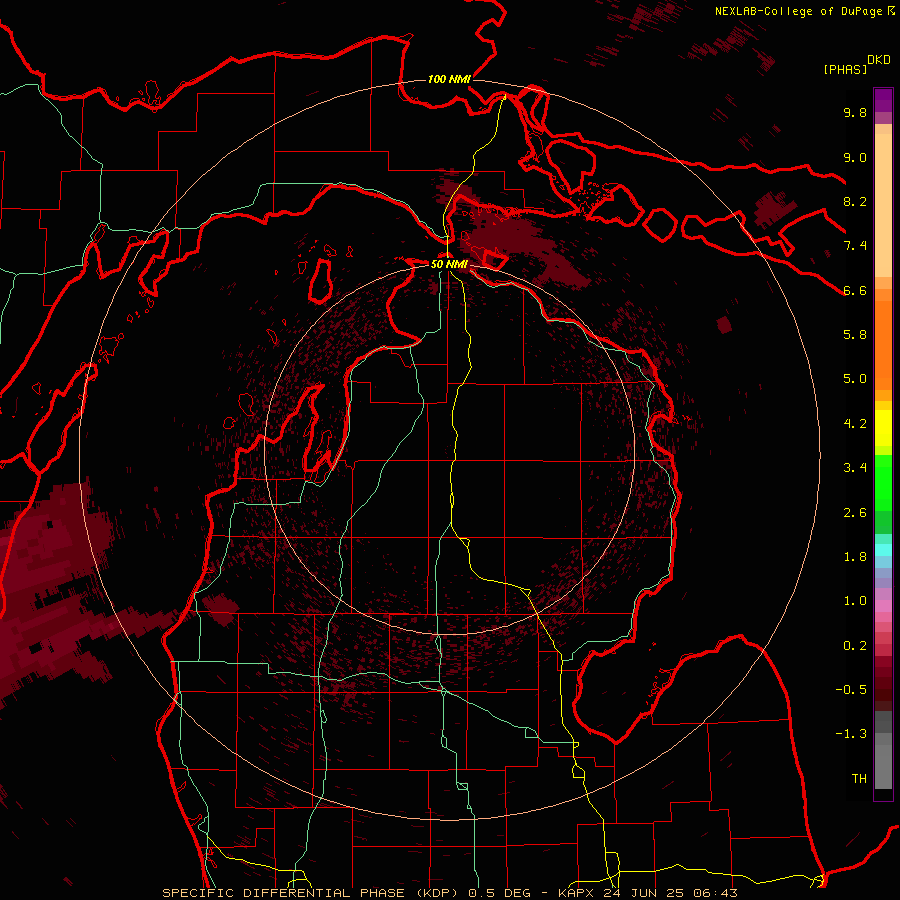Click 'SPECIFIC DIFFERENTIAL PHASE (KDP)' in the caption
The height and width of the screenshot is (900, 900).
coord(312,893)
